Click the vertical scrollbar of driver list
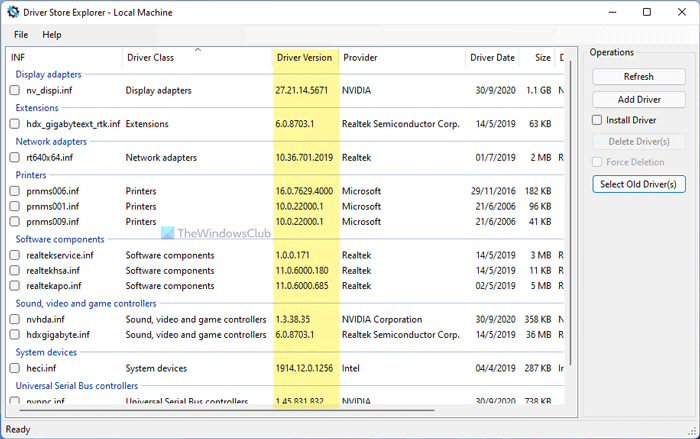 pyautogui.click(x=572, y=200)
